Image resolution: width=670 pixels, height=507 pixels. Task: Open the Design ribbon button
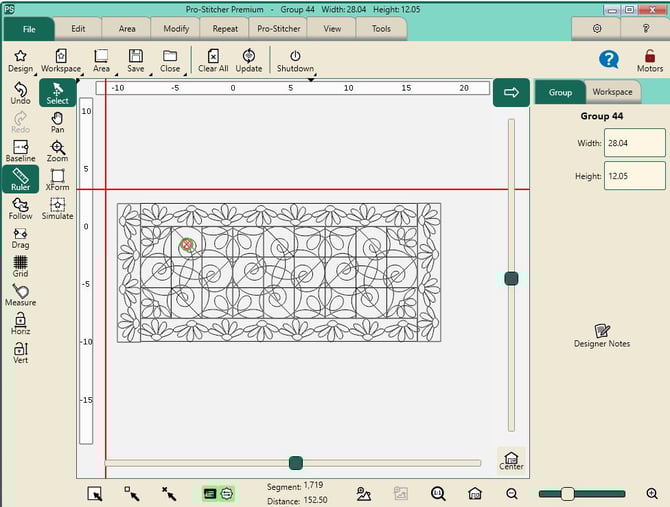[x=20, y=61]
